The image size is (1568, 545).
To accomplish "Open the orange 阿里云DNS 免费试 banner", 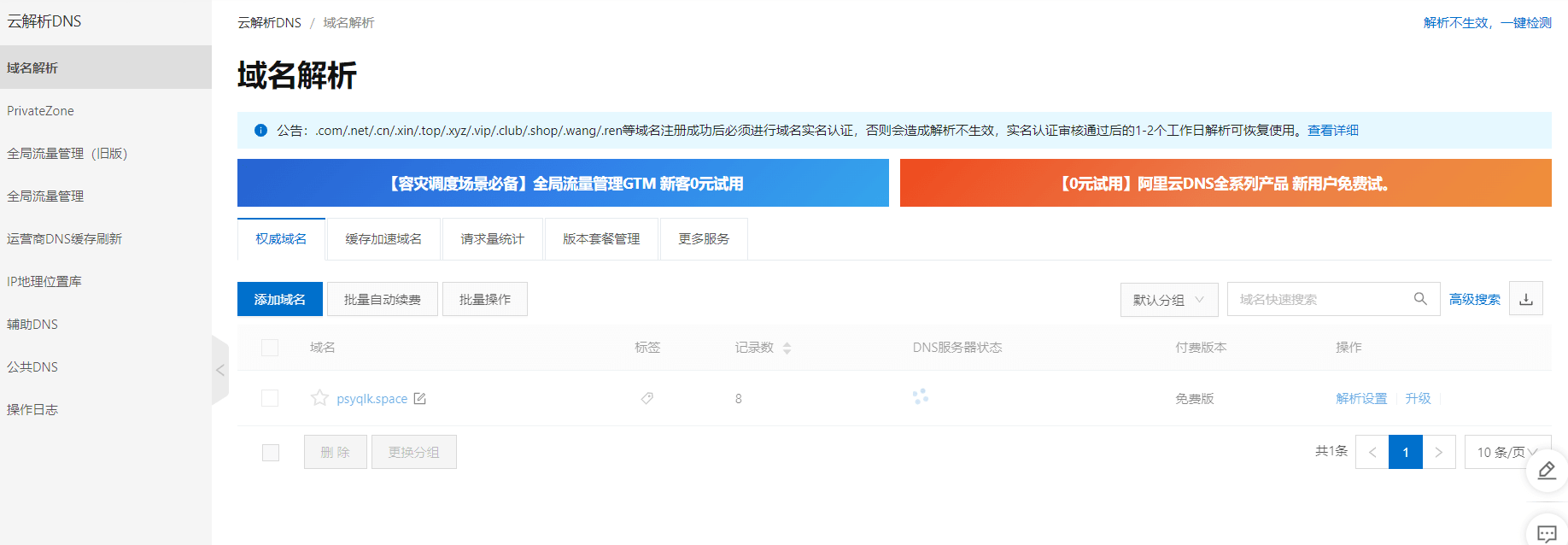I will pos(1226,183).
